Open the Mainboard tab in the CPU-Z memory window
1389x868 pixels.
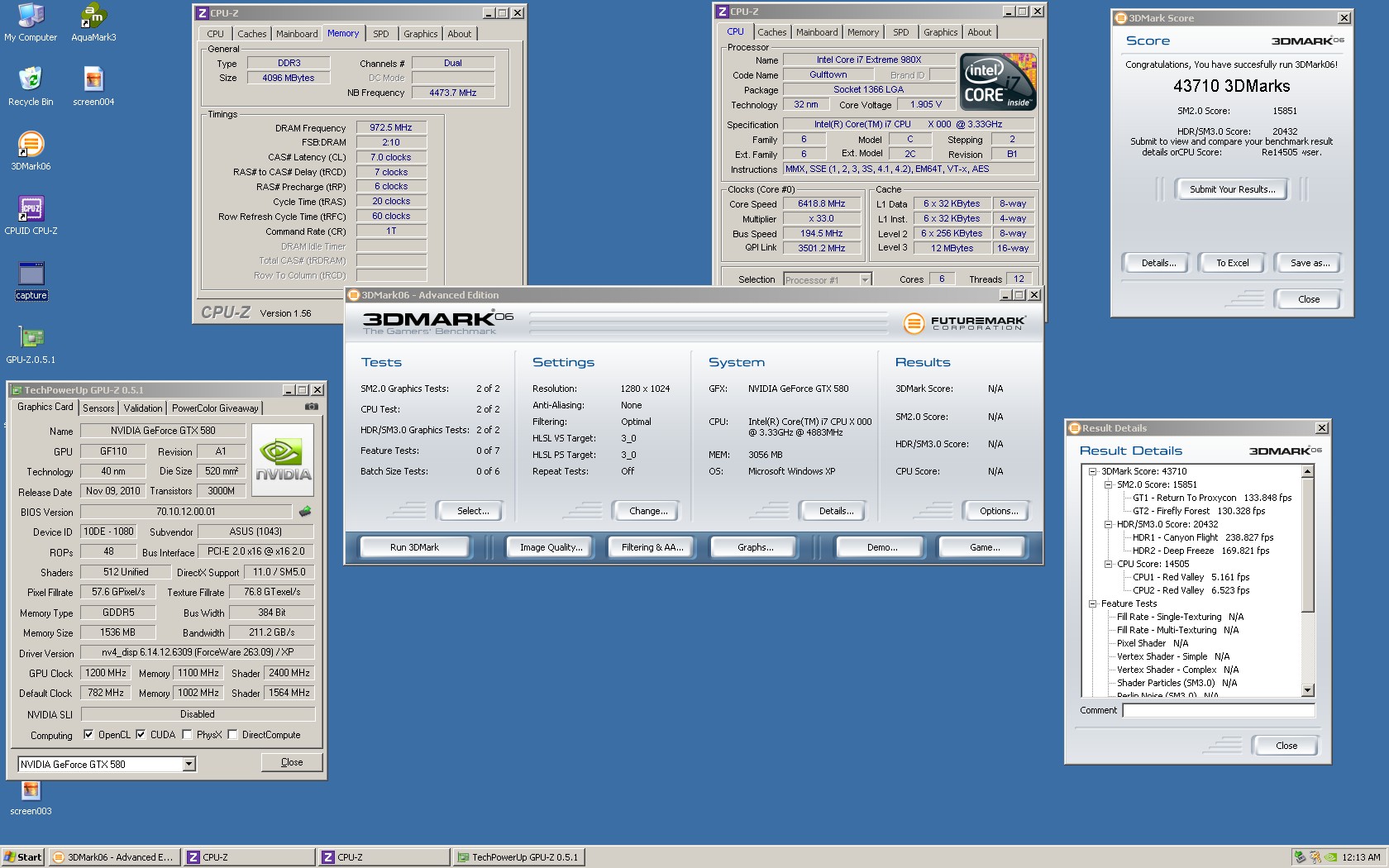297,34
